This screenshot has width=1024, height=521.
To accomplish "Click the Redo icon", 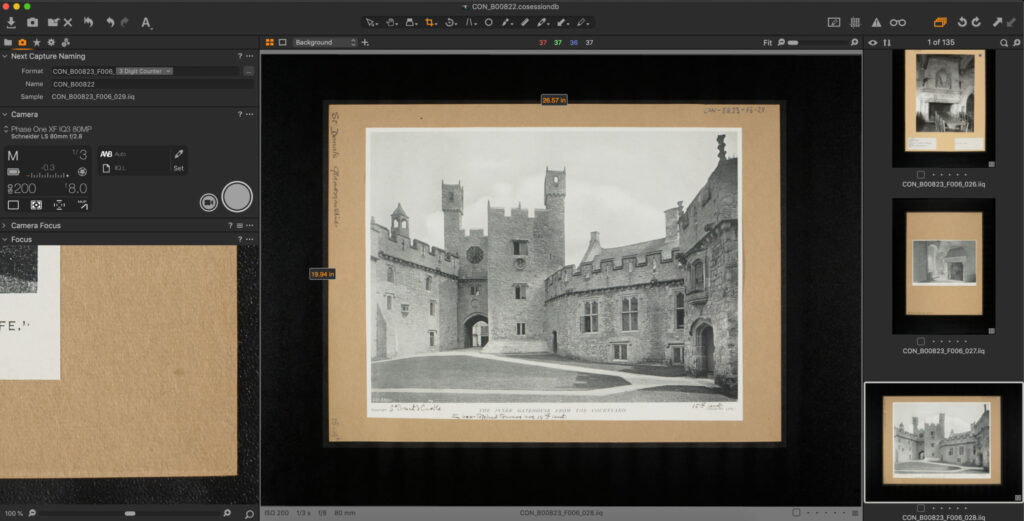I will (x=125, y=22).
